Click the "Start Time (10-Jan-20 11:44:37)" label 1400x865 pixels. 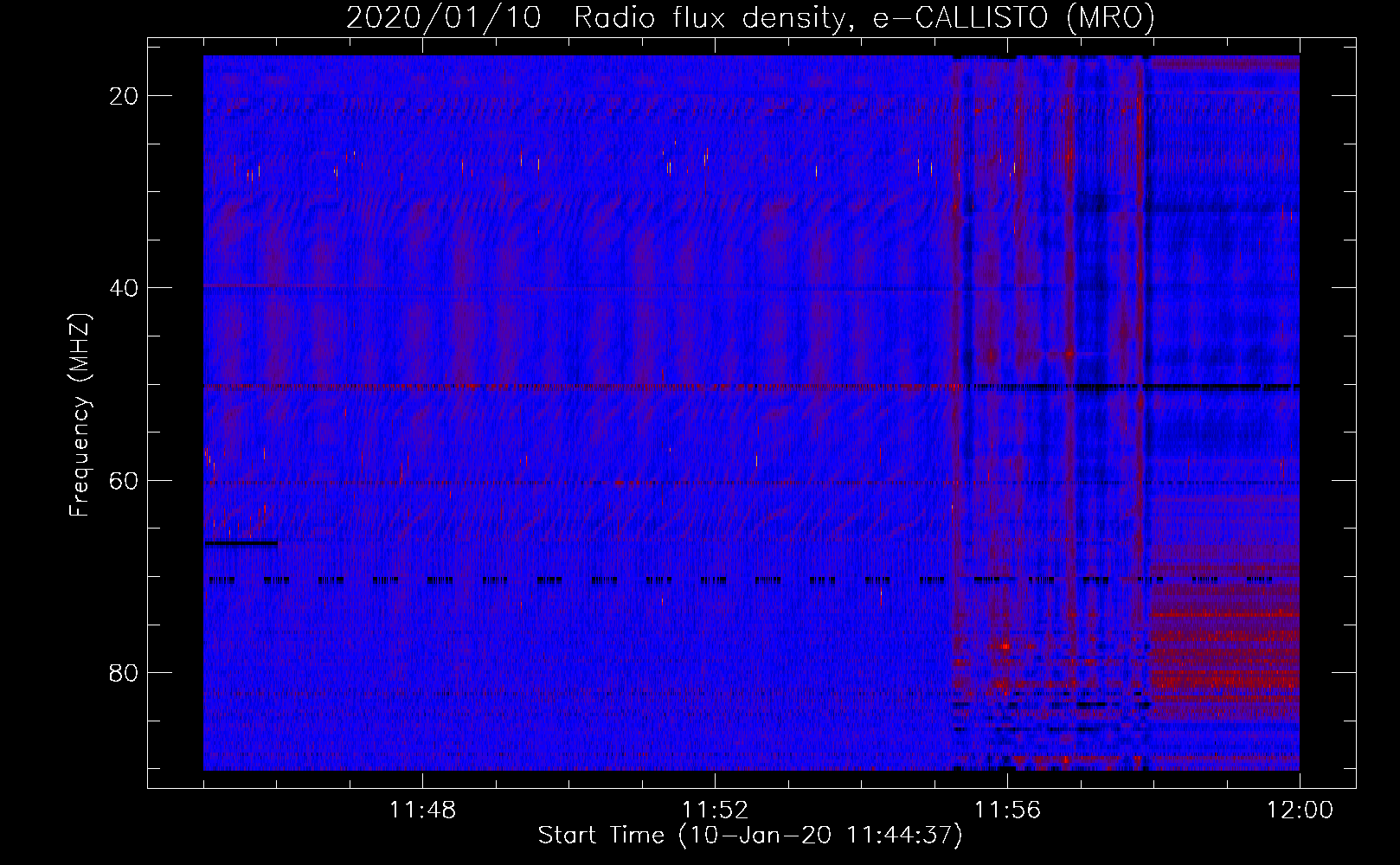[750, 836]
